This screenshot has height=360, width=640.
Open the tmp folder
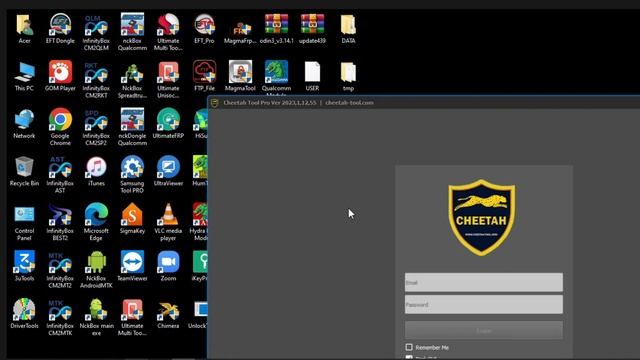[348, 73]
